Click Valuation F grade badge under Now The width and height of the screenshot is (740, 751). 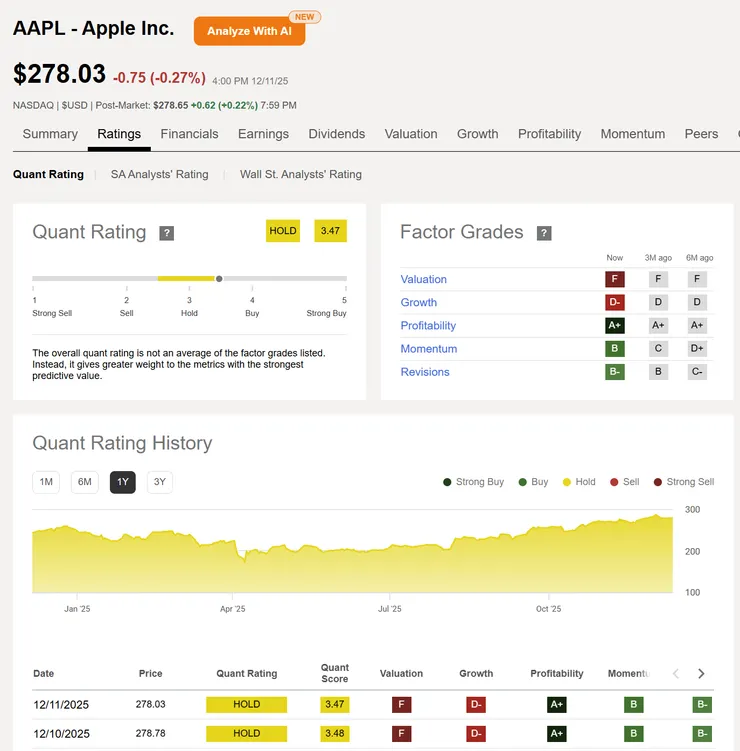[x=615, y=279]
